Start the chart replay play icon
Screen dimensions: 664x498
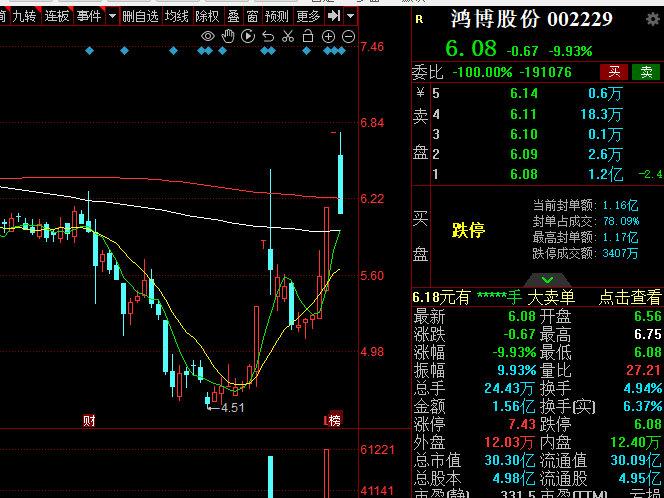coord(248,36)
